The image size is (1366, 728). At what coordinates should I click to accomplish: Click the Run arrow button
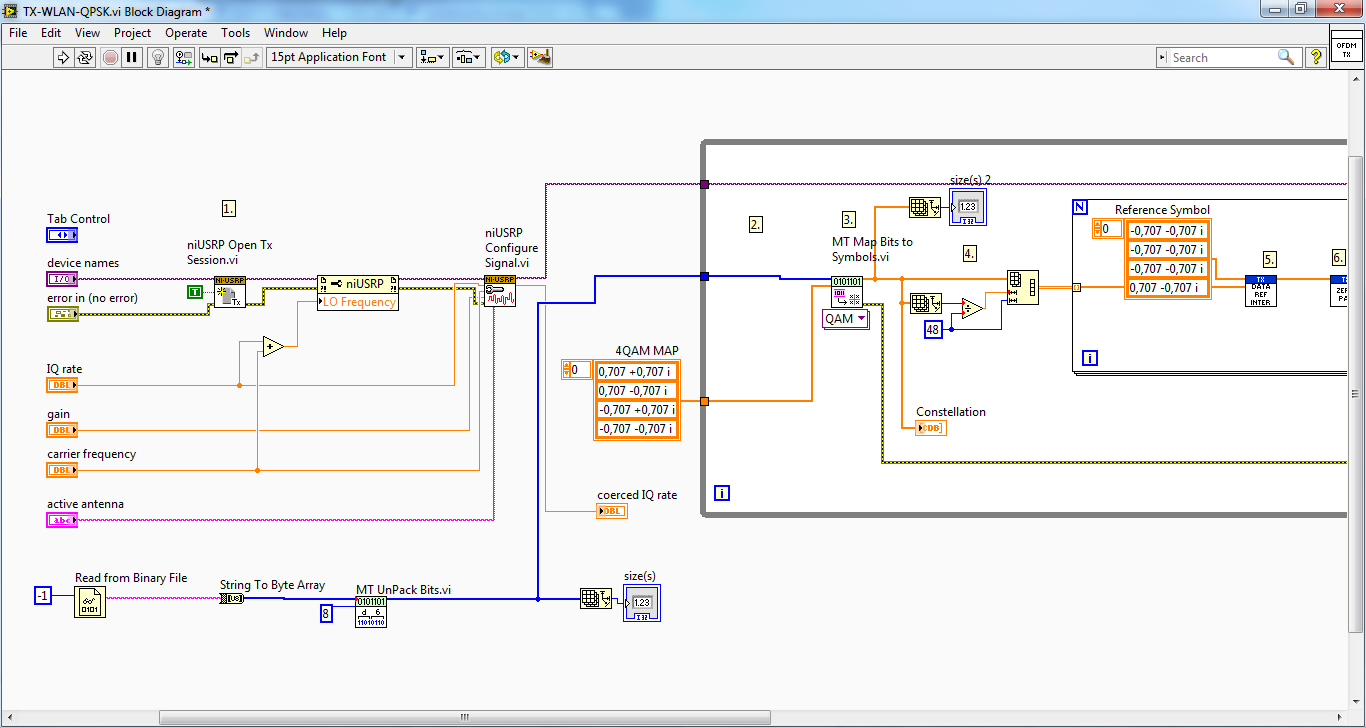(x=63, y=57)
